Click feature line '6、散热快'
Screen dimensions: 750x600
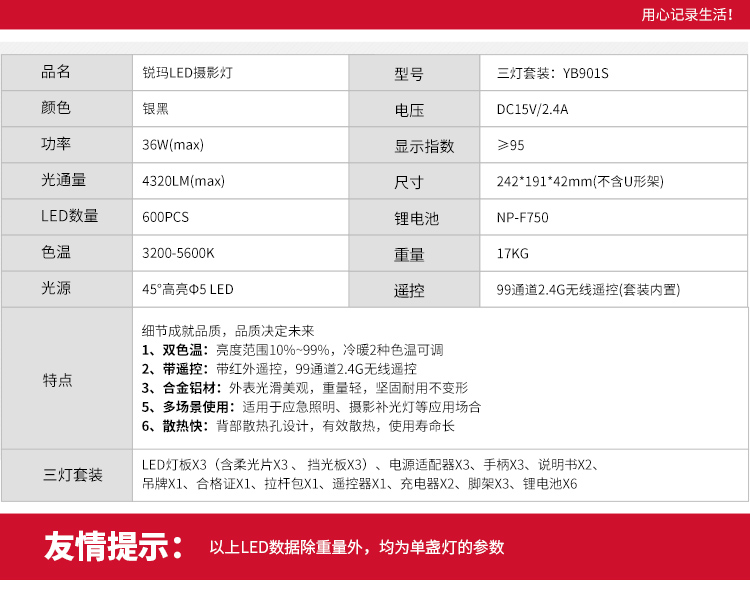[x=298, y=426]
